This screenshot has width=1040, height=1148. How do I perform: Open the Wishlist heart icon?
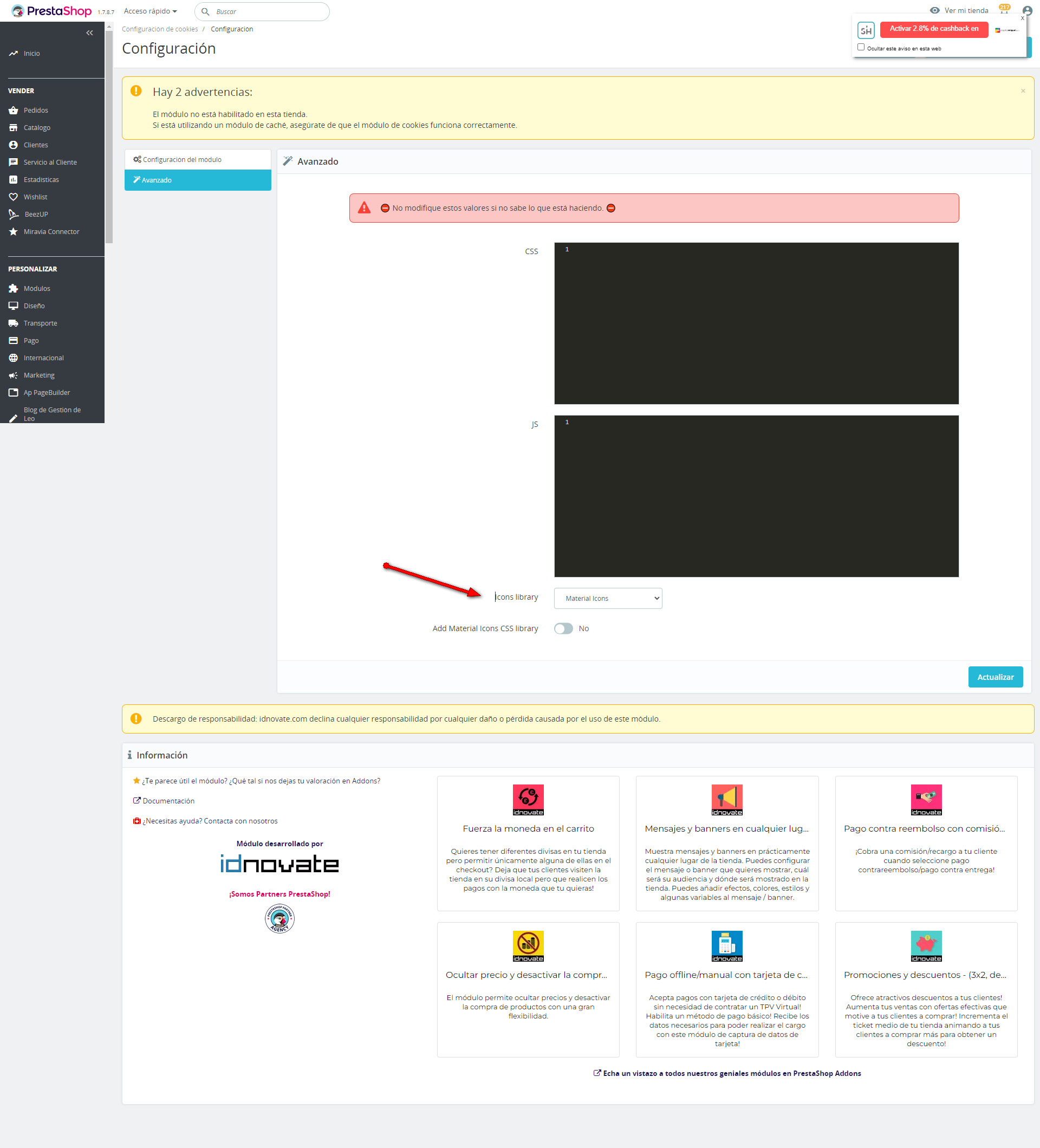point(13,197)
